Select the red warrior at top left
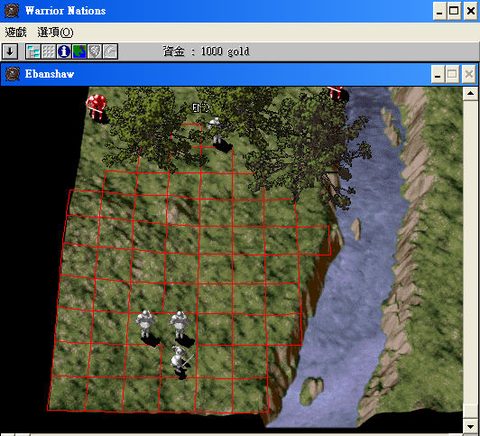Screen dimensions: 480x436 [x=96, y=107]
